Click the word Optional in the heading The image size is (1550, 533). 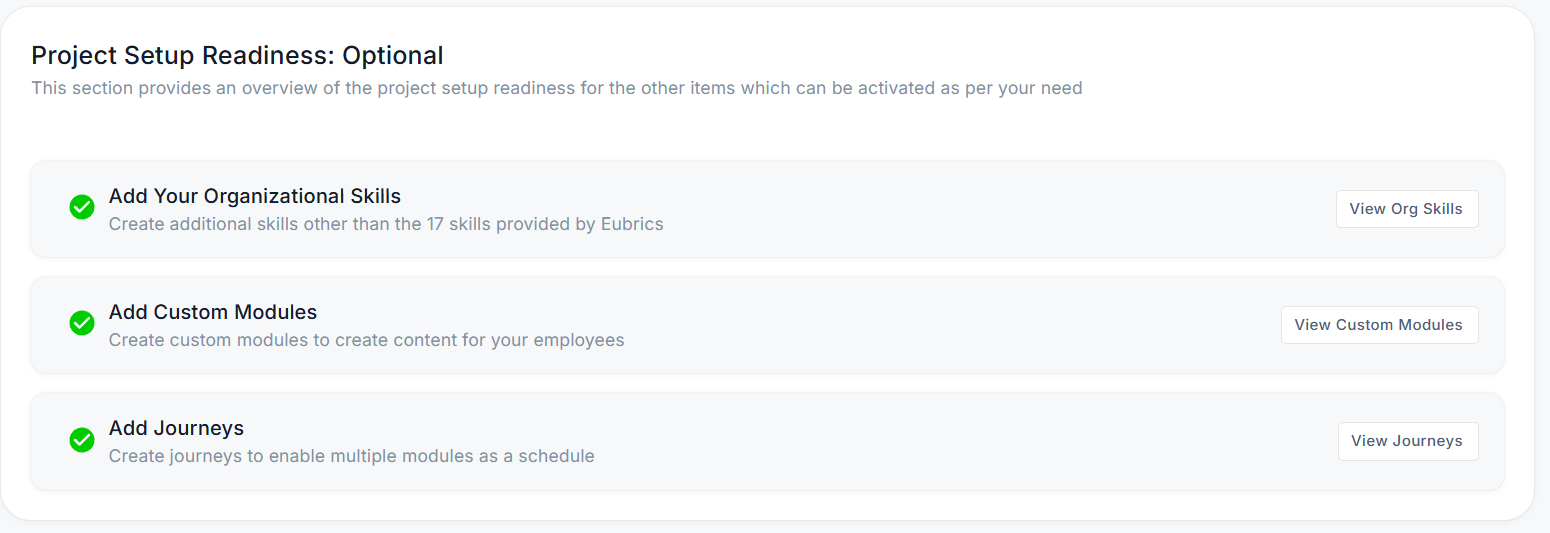click(x=393, y=55)
